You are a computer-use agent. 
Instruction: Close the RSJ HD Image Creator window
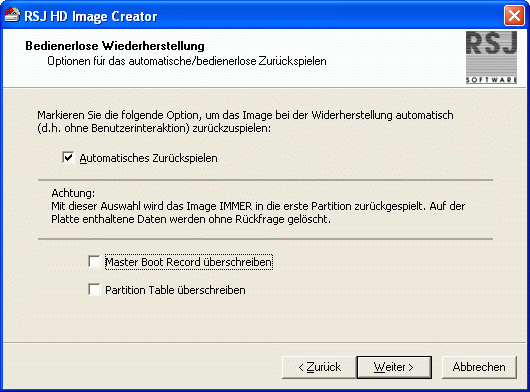tap(514, 16)
